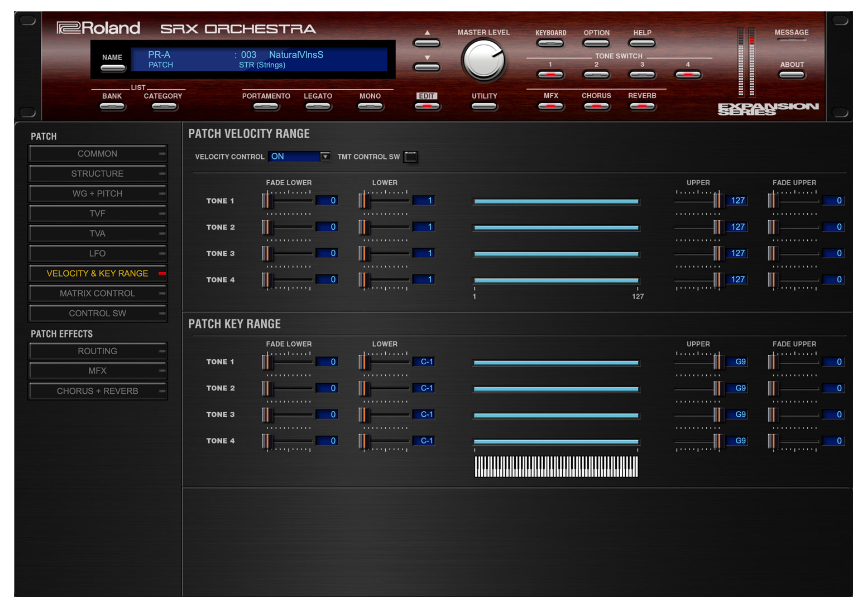The image size is (868, 616).
Task: Open the STRUCTURE patch tab
Action: tap(97, 174)
